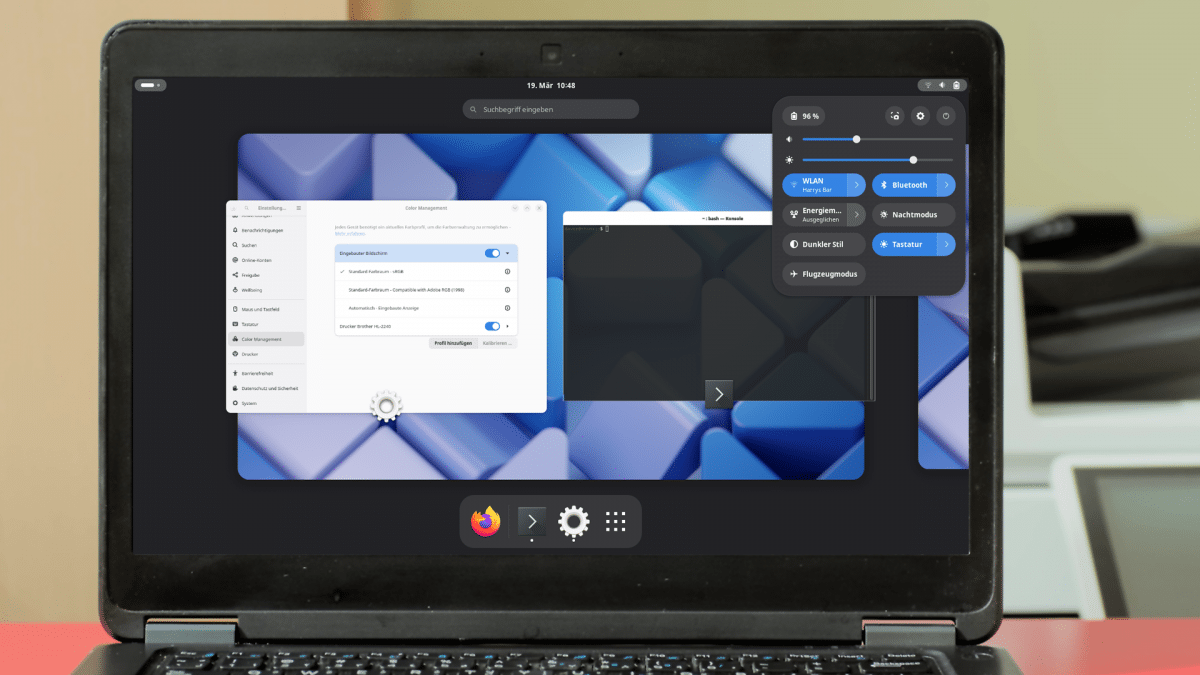The image size is (1200, 675).
Task: Enable Dunkler Stil in quick settings
Action: [823, 244]
